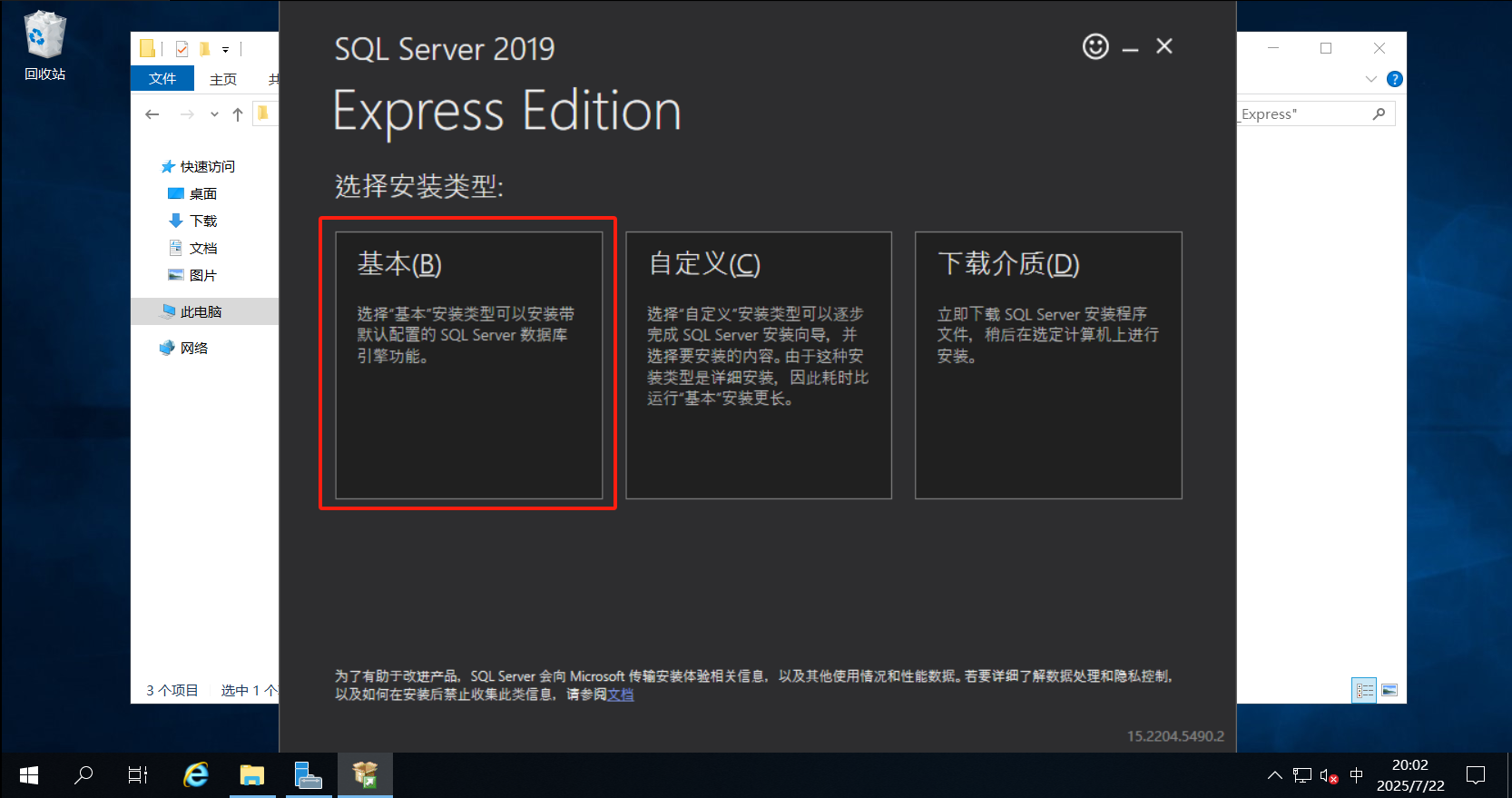Open File Explorer from taskbar
The width and height of the screenshot is (1512, 798).
[x=252, y=775]
